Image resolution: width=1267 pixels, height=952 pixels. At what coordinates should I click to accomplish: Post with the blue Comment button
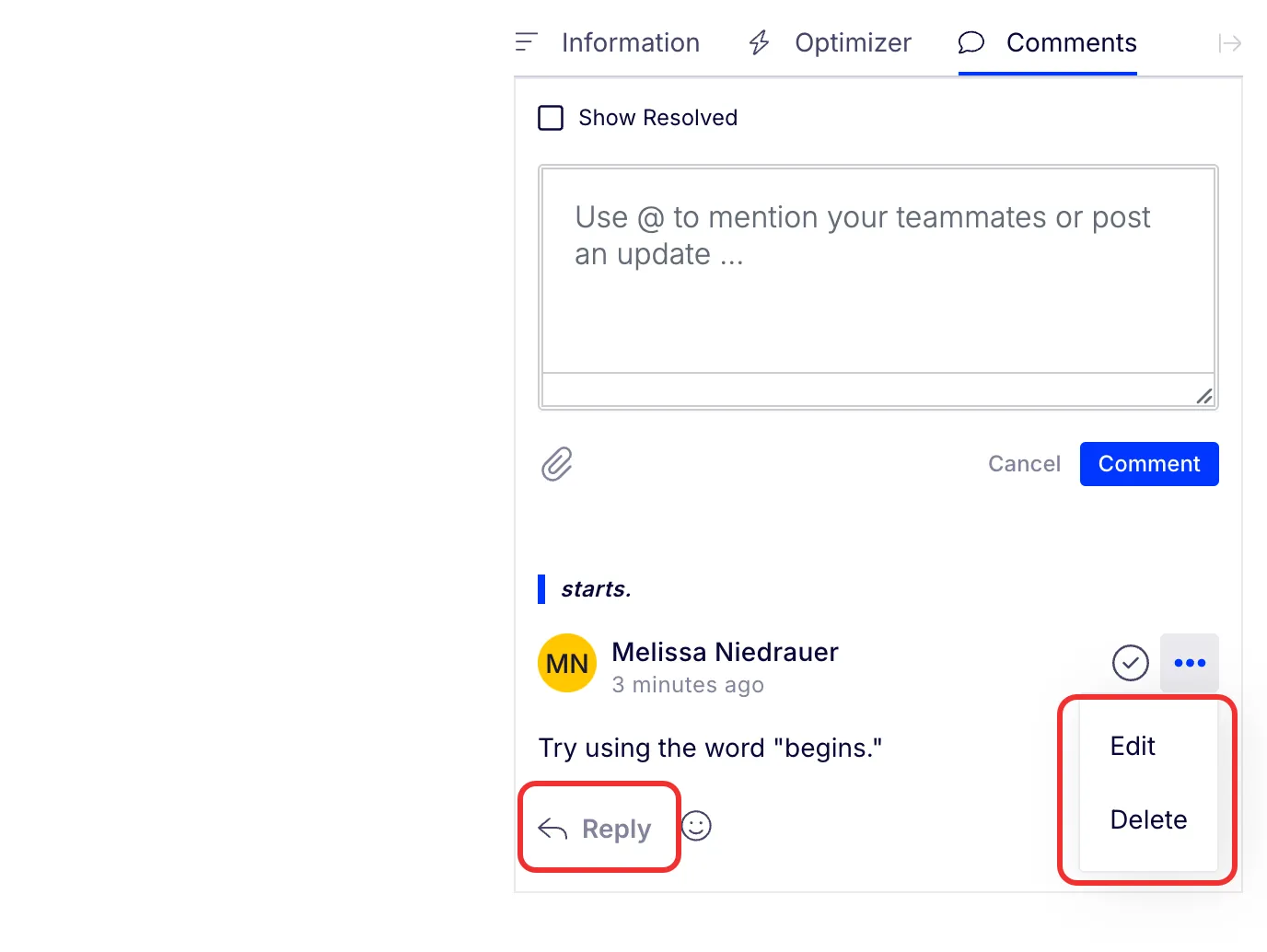click(x=1149, y=464)
